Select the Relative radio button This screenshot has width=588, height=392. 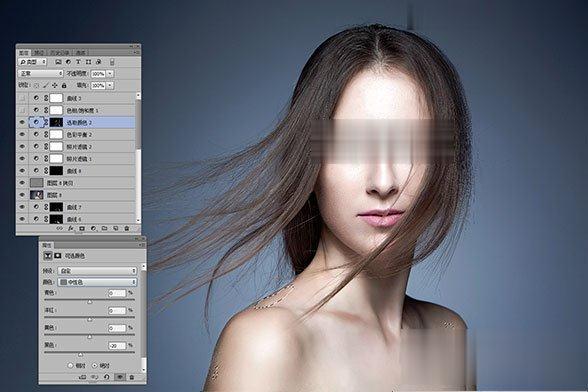pyautogui.click(x=70, y=365)
